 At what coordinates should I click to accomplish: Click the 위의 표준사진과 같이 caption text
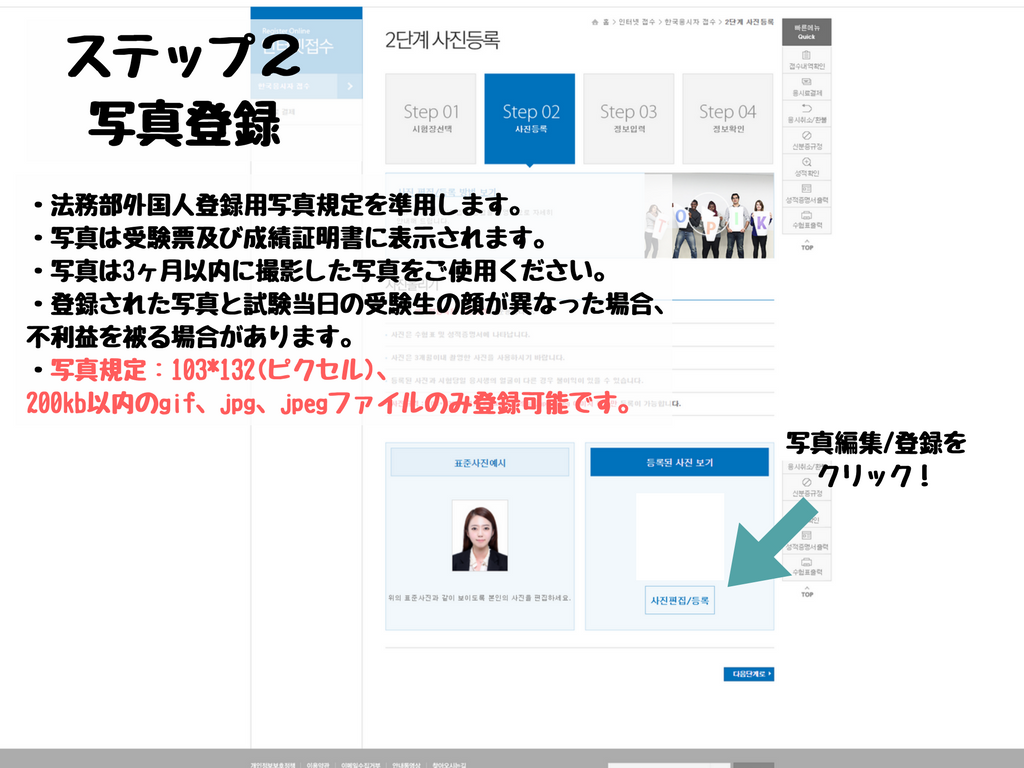[x=479, y=598]
